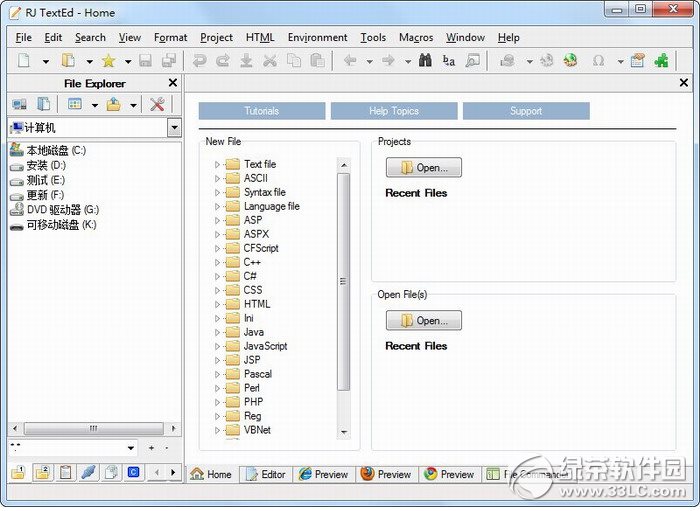Click the download arrow toolbar icon
This screenshot has height=511, width=700.
click(x=246, y=60)
